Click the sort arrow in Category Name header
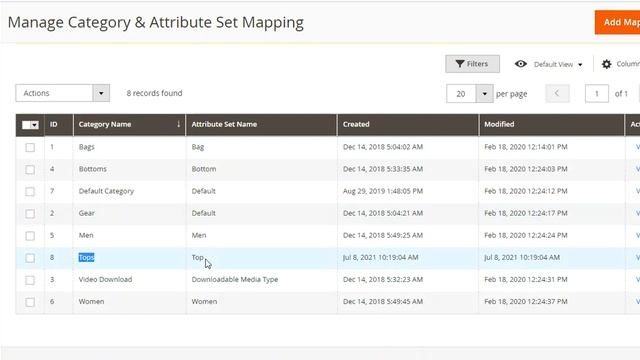 [x=178, y=124]
